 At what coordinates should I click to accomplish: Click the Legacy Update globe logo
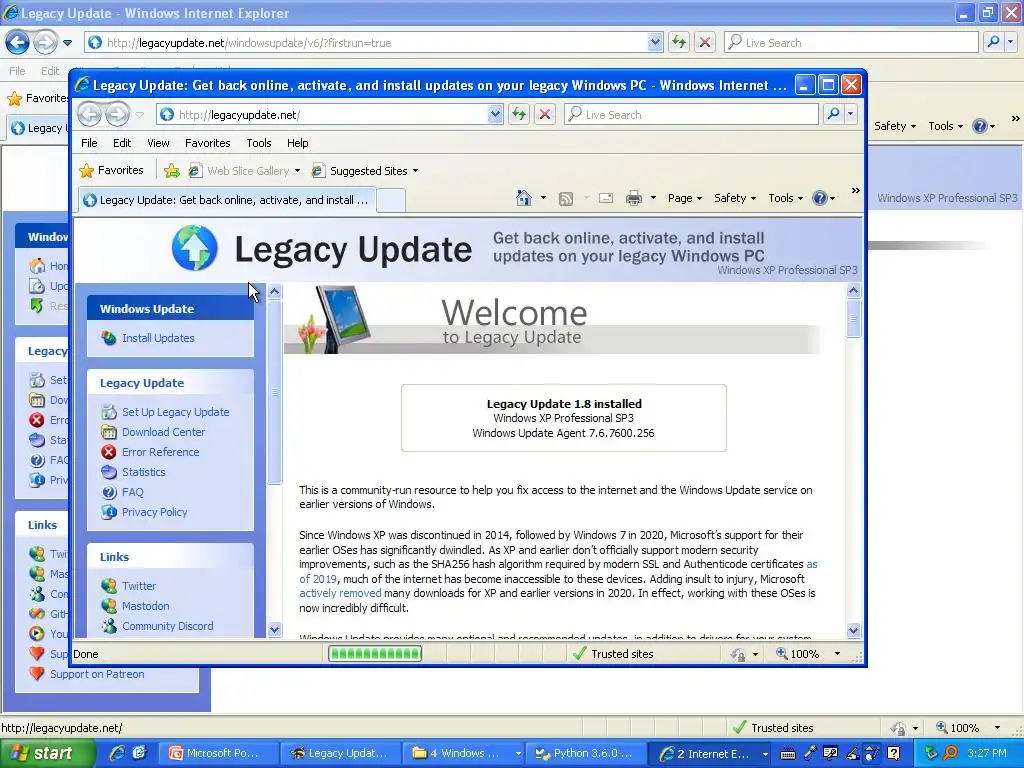point(195,248)
